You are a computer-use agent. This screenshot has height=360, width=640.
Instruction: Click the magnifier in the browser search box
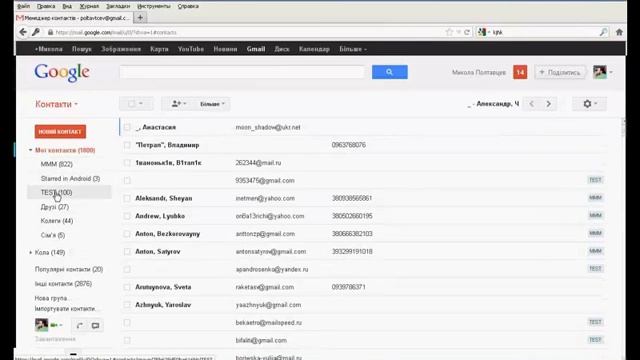coord(603,32)
